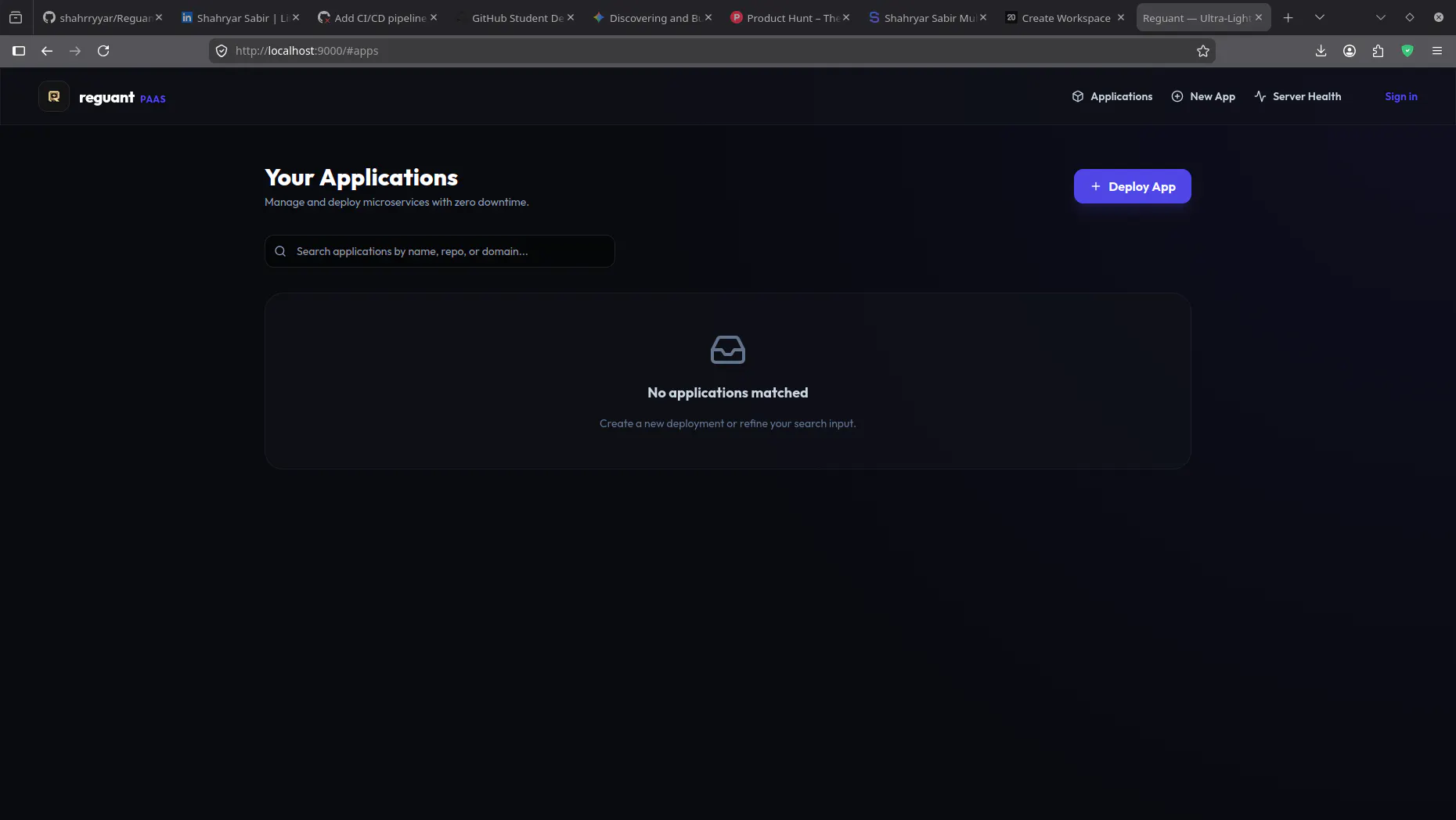Click the Sign in link
The height and width of the screenshot is (820, 1456).
point(1401,96)
